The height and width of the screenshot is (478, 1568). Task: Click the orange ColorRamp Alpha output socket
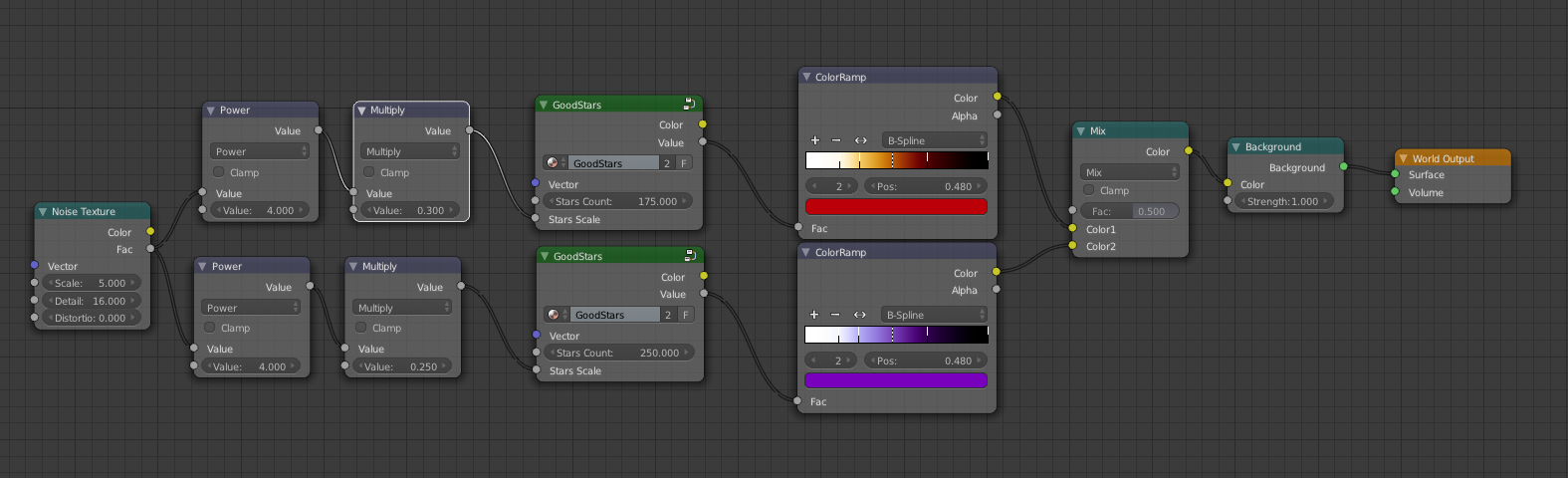click(997, 116)
